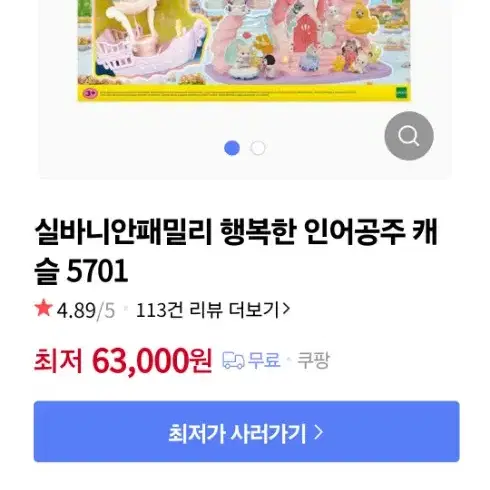
Task: Open 113건 리뷰 더보기 link
Action: click(213, 310)
